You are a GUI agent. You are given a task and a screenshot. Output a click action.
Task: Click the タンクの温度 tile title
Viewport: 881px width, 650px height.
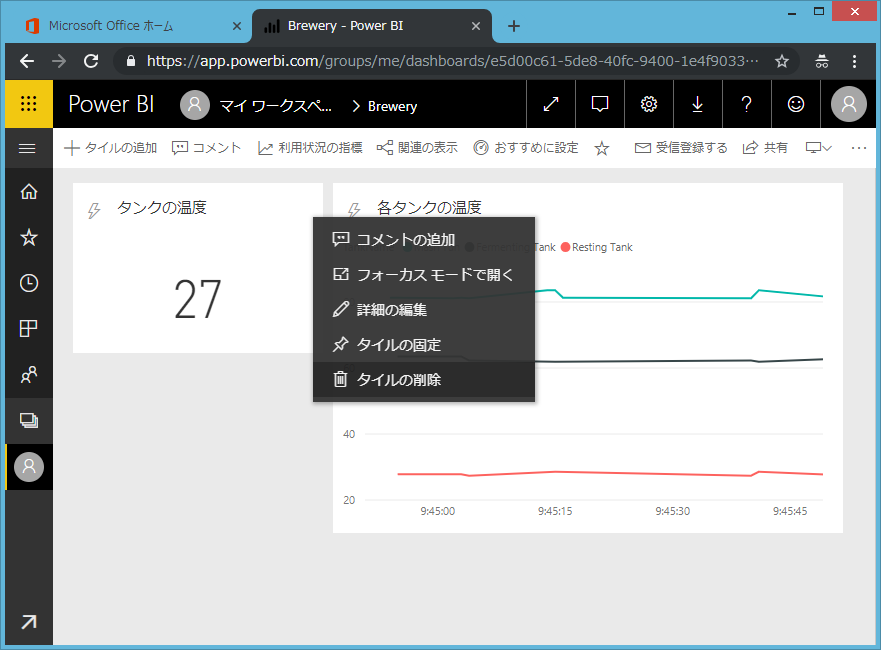pyautogui.click(x=162, y=207)
